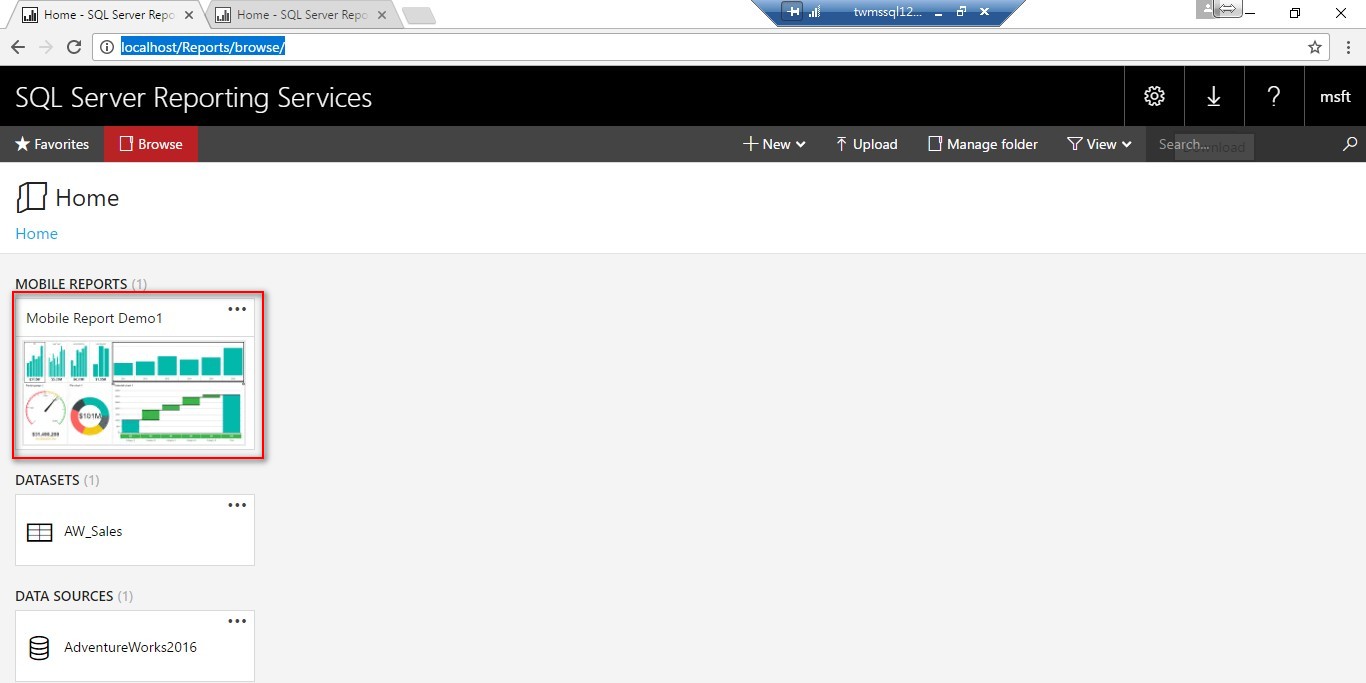Open a new browser tab
Screen dimensions: 1366x683
pyautogui.click(x=418, y=15)
